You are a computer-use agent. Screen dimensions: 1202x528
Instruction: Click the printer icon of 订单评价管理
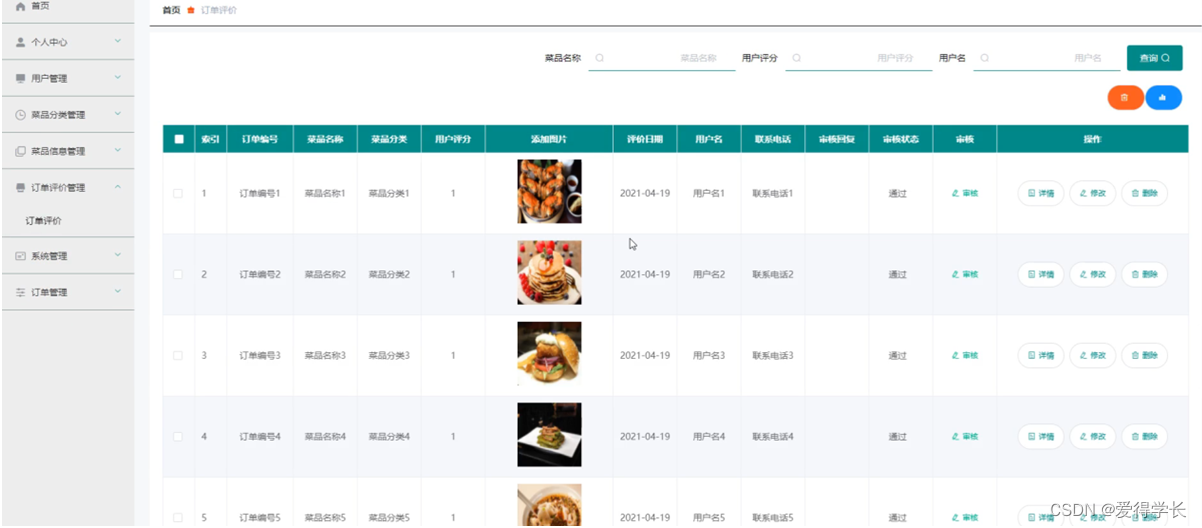pos(21,187)
